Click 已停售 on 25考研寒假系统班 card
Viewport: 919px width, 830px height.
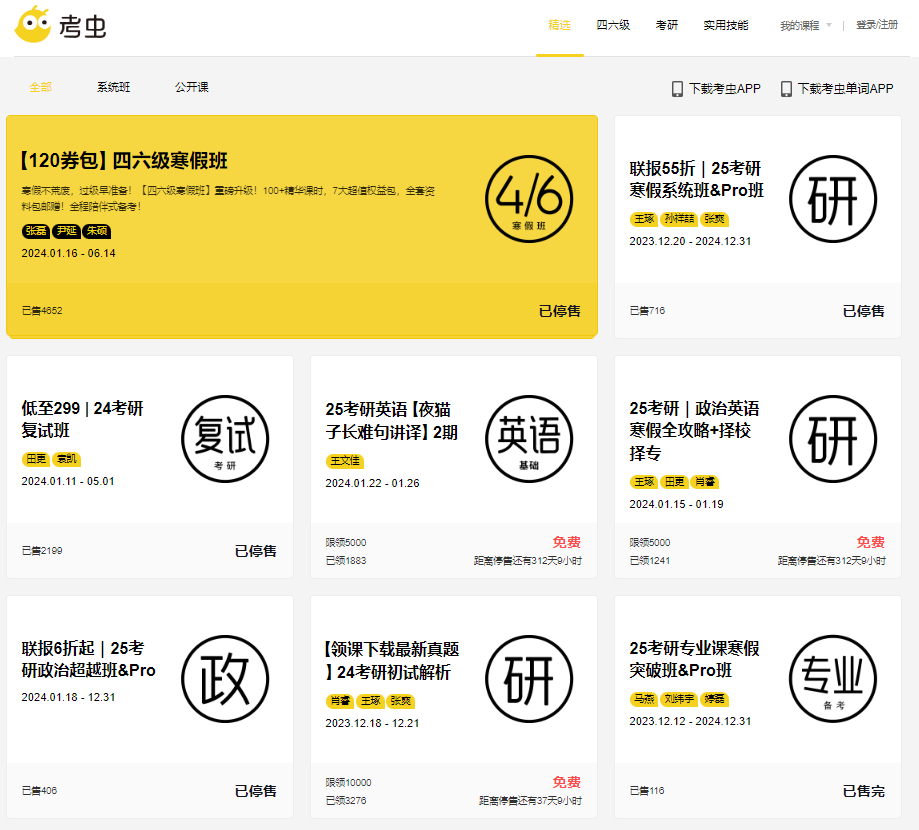(x=863, y=311)
